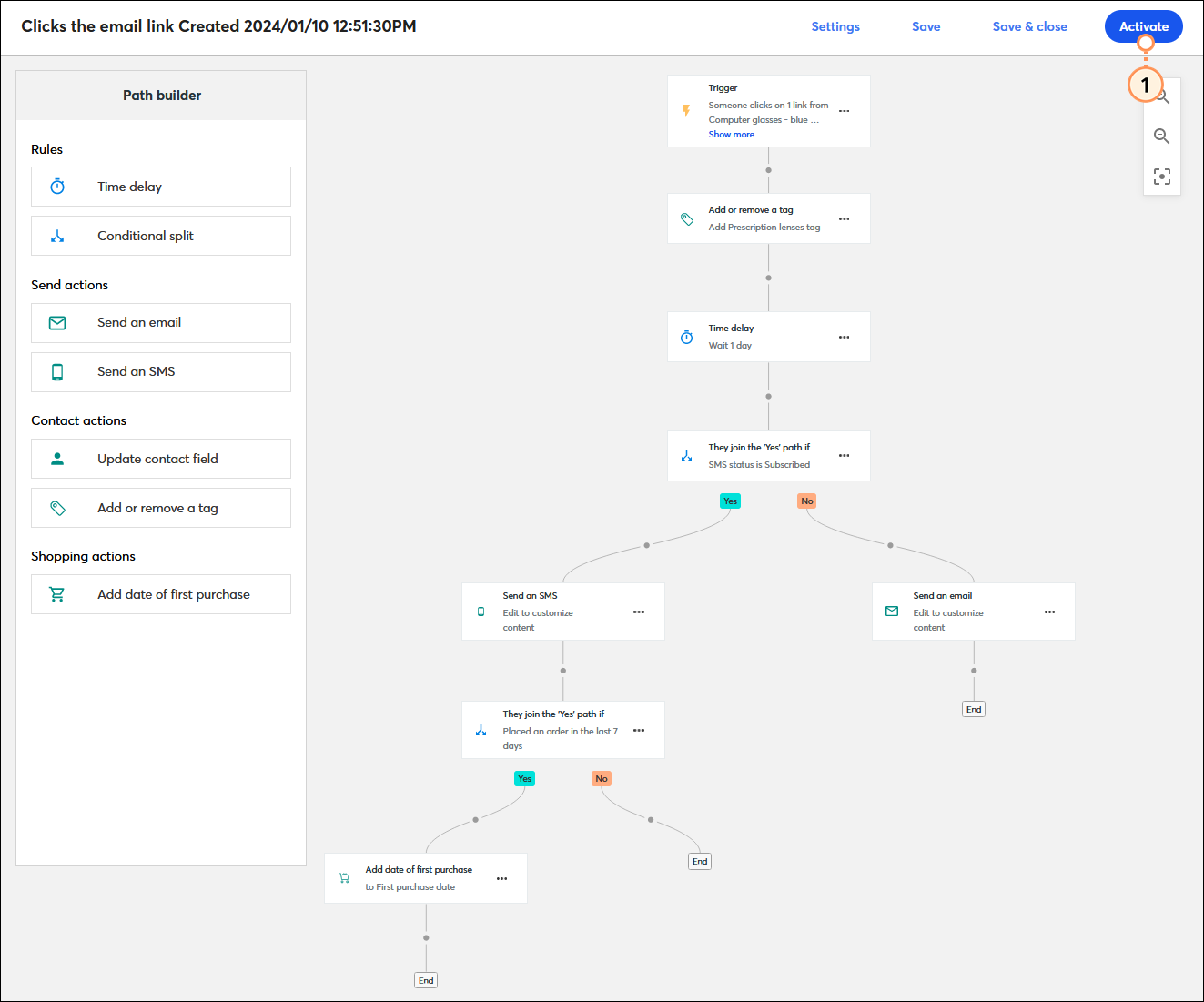Click the cart icon in First purchase date node
Viewport: 1204px width, 1002px height.
coord(344,878)
